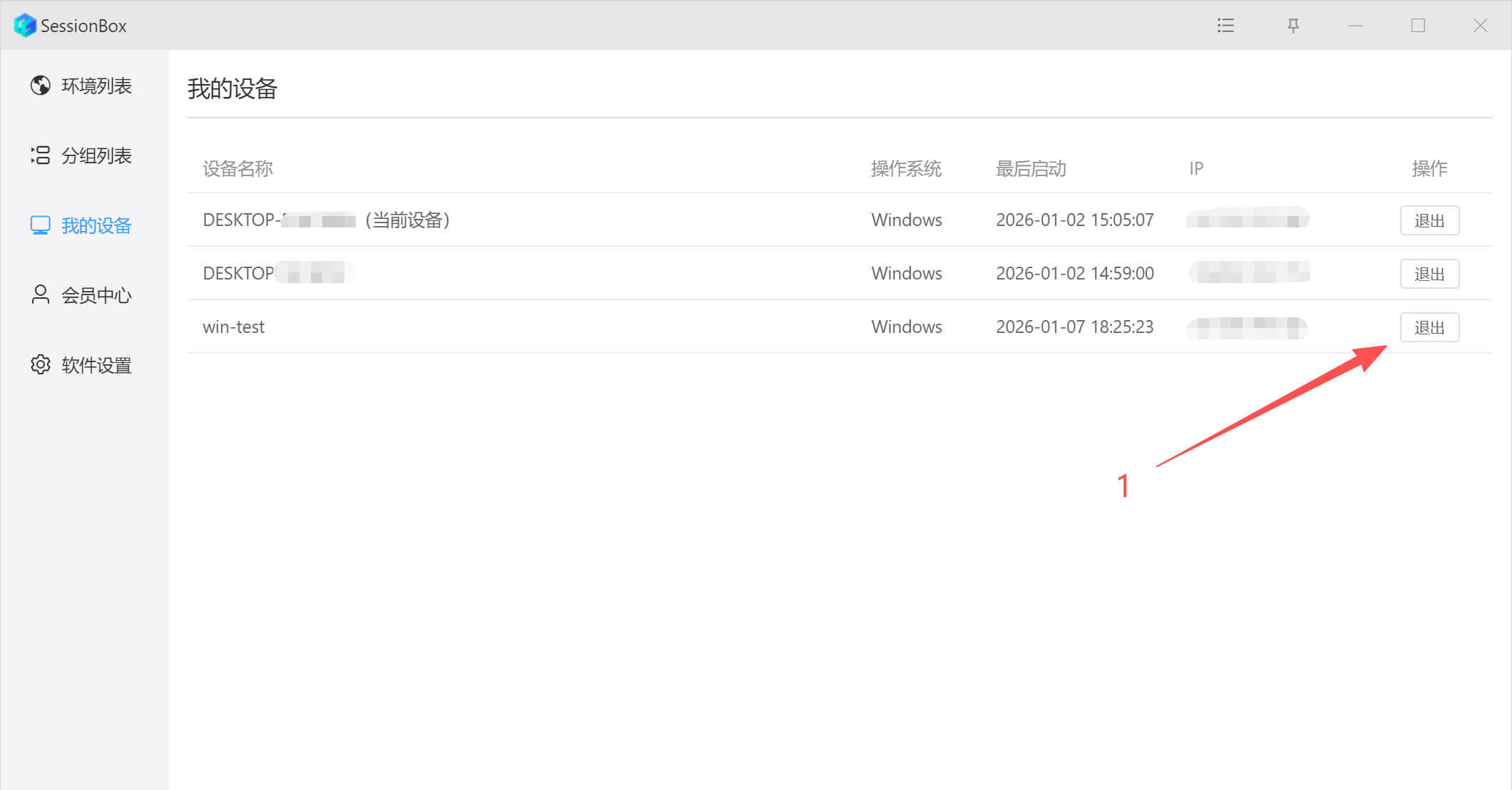The height and width of the screenshot is (790, 1512).
Task: Open 软件设置 from the sidebar
Action: pos(96,365)
